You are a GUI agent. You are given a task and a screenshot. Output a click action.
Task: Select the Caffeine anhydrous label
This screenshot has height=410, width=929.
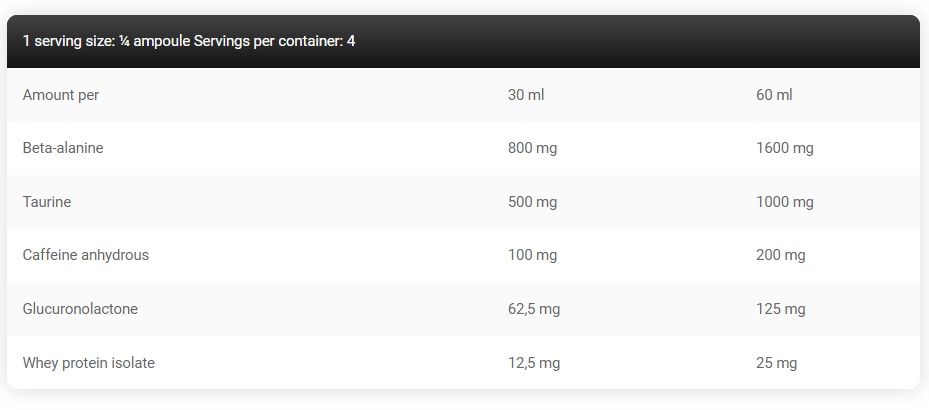pos(86,255)
